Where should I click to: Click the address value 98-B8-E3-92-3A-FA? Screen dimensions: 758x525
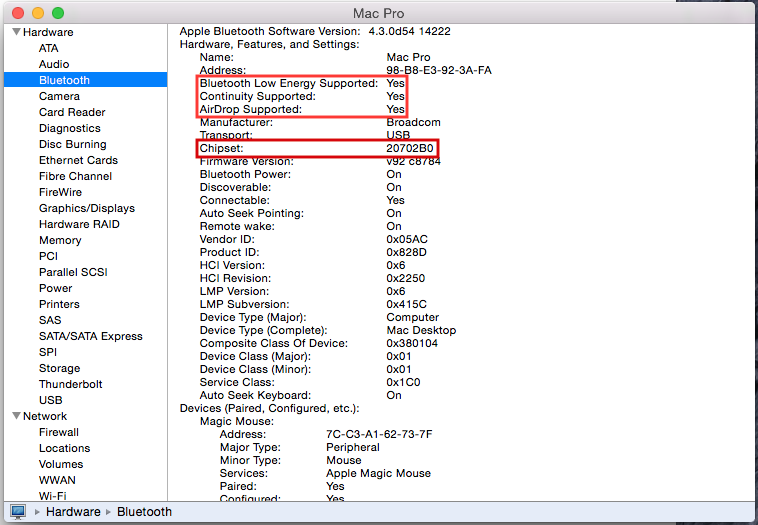point(439,70)
